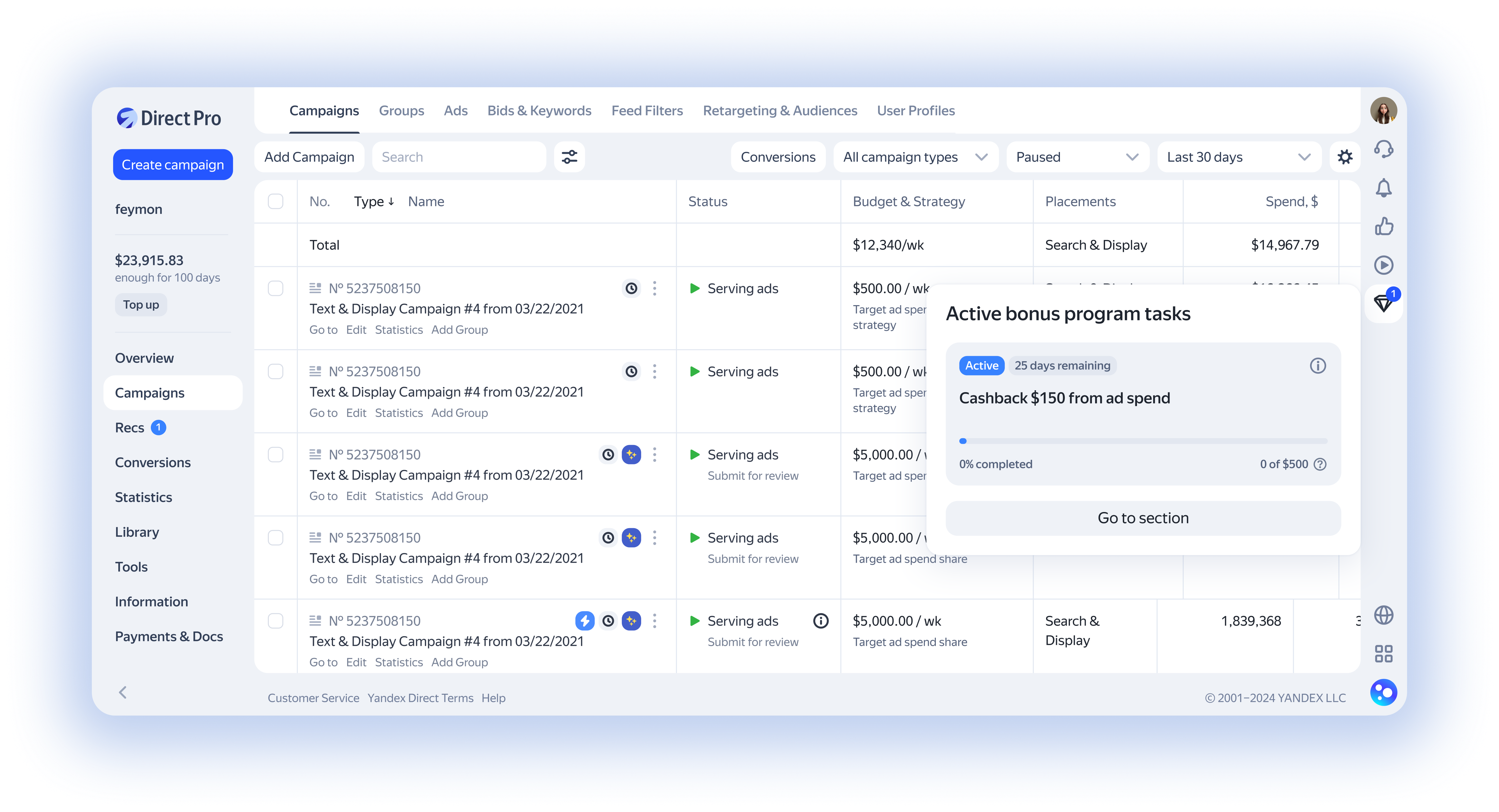Open support headset icon in right sidebar
Image resolution: width=1499 pixels, height=812 pixels.
pos(1383,150)
